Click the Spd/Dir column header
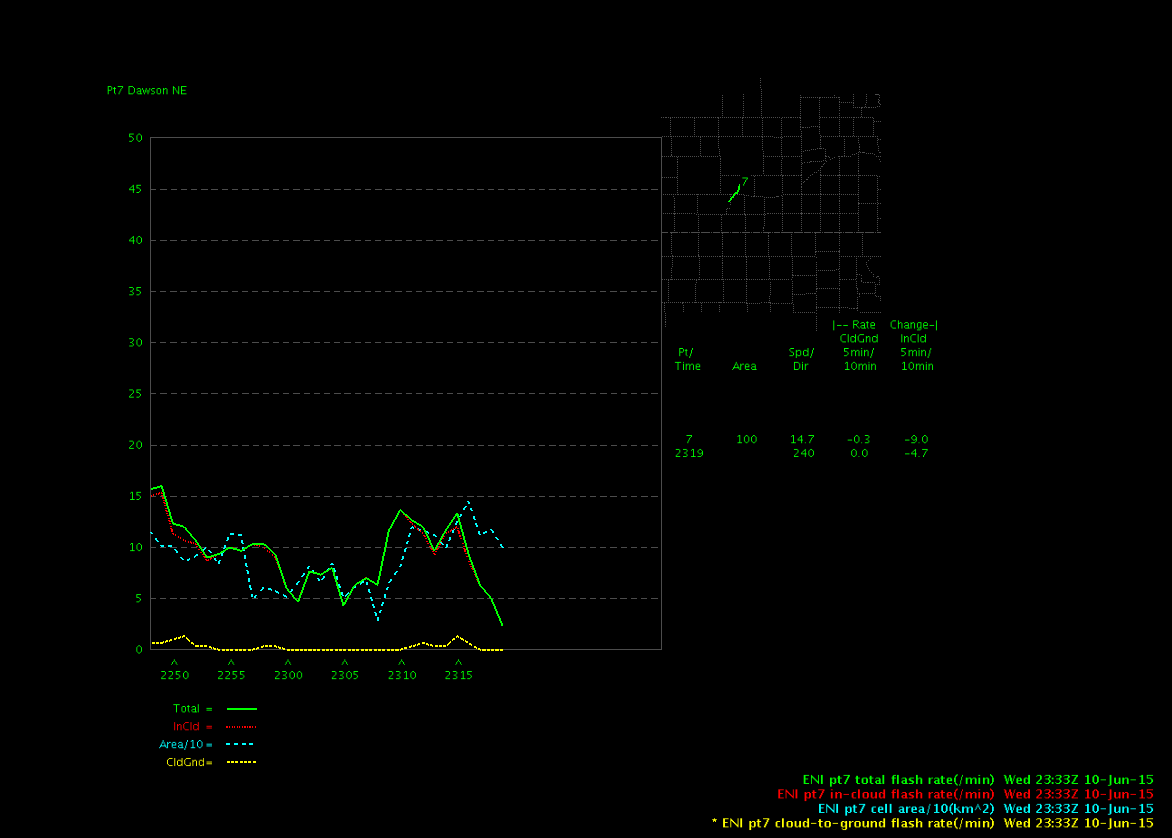 801,359
